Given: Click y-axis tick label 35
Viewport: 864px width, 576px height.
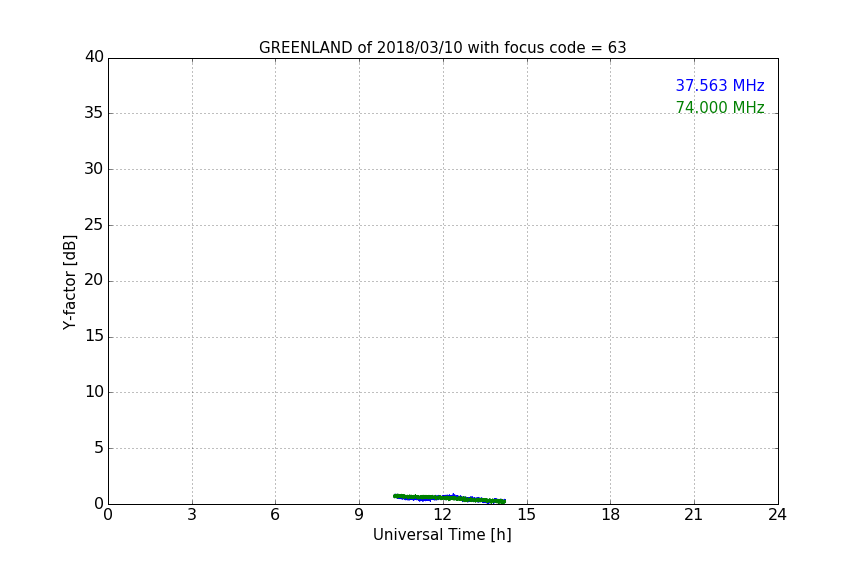Looking at the screenshot, I should (x=94, y=113).
